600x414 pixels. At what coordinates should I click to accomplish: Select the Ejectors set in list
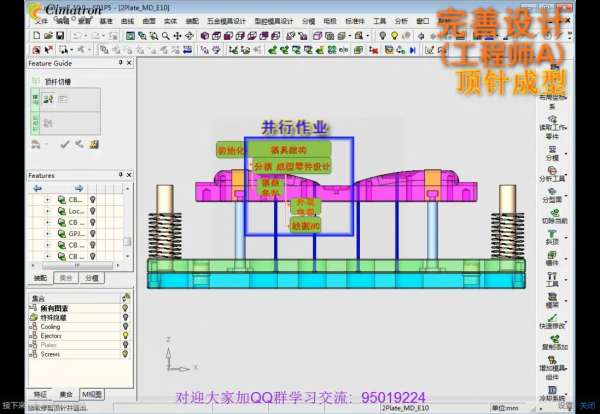52,336
